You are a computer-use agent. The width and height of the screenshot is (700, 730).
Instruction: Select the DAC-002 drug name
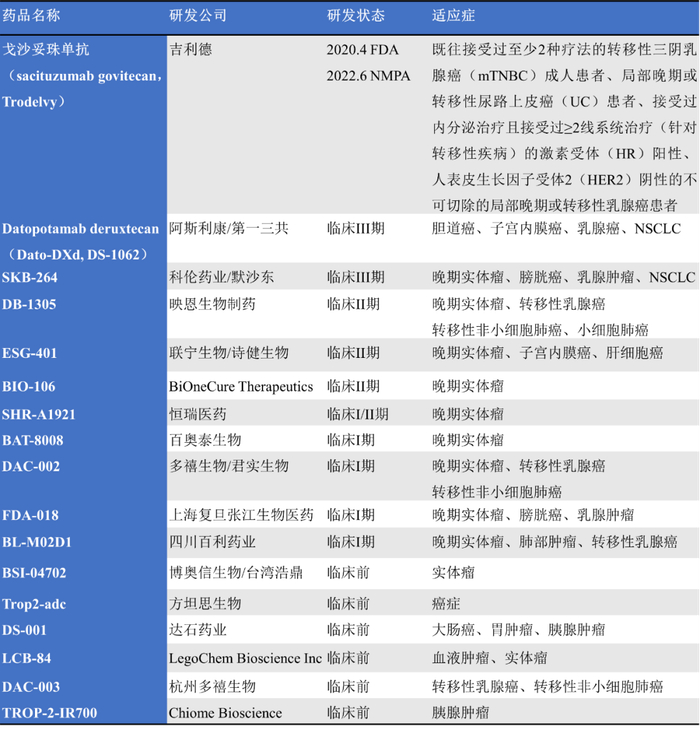(31, 466)
